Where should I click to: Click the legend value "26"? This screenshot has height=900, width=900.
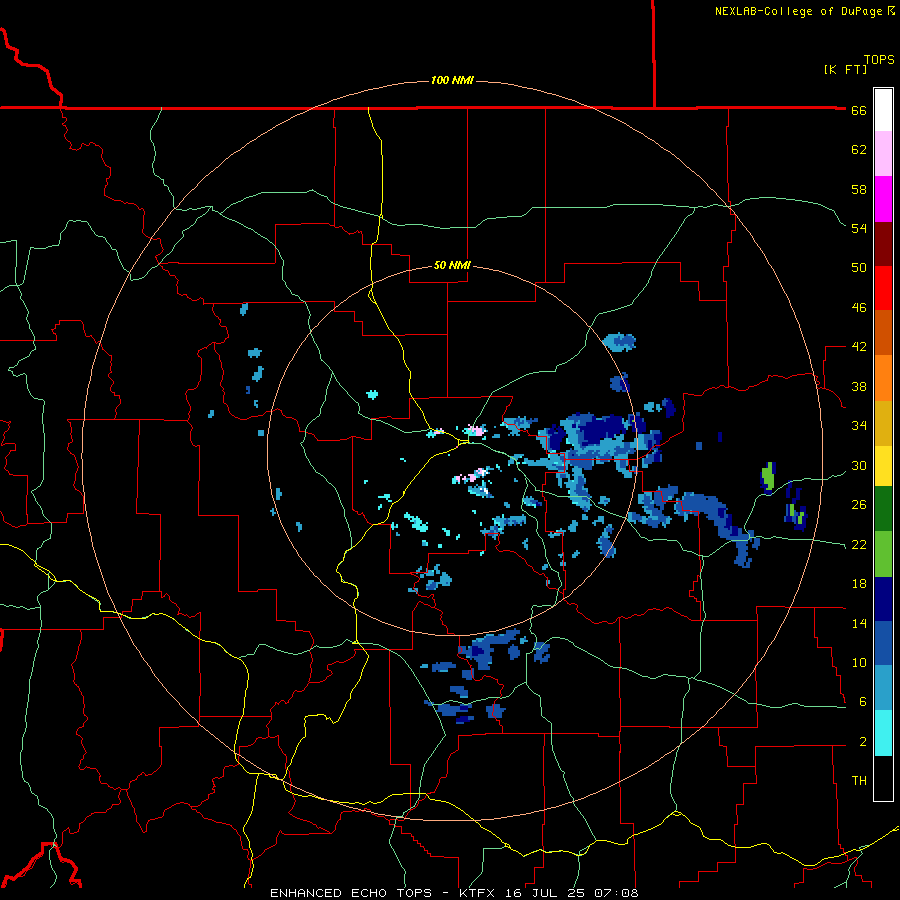coord(859,505)
